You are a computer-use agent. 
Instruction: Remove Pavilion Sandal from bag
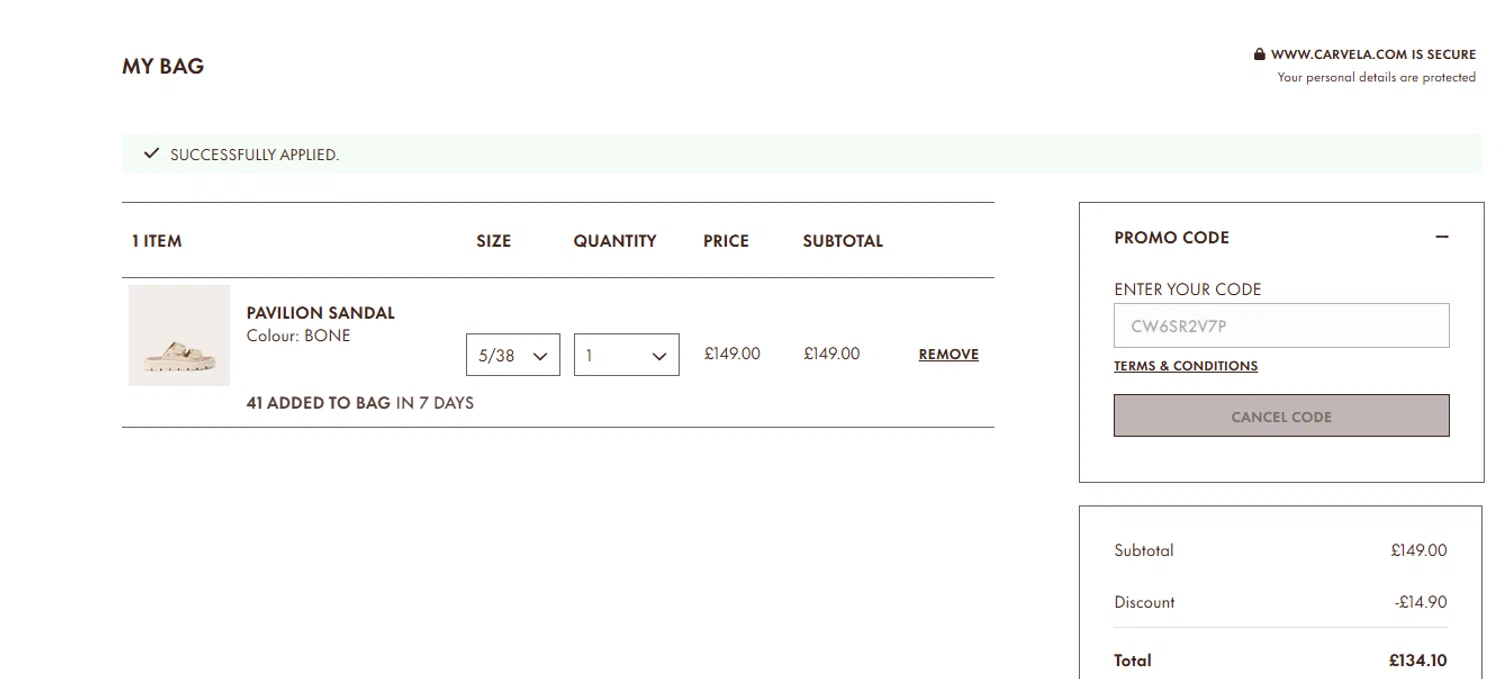(948, 354)
